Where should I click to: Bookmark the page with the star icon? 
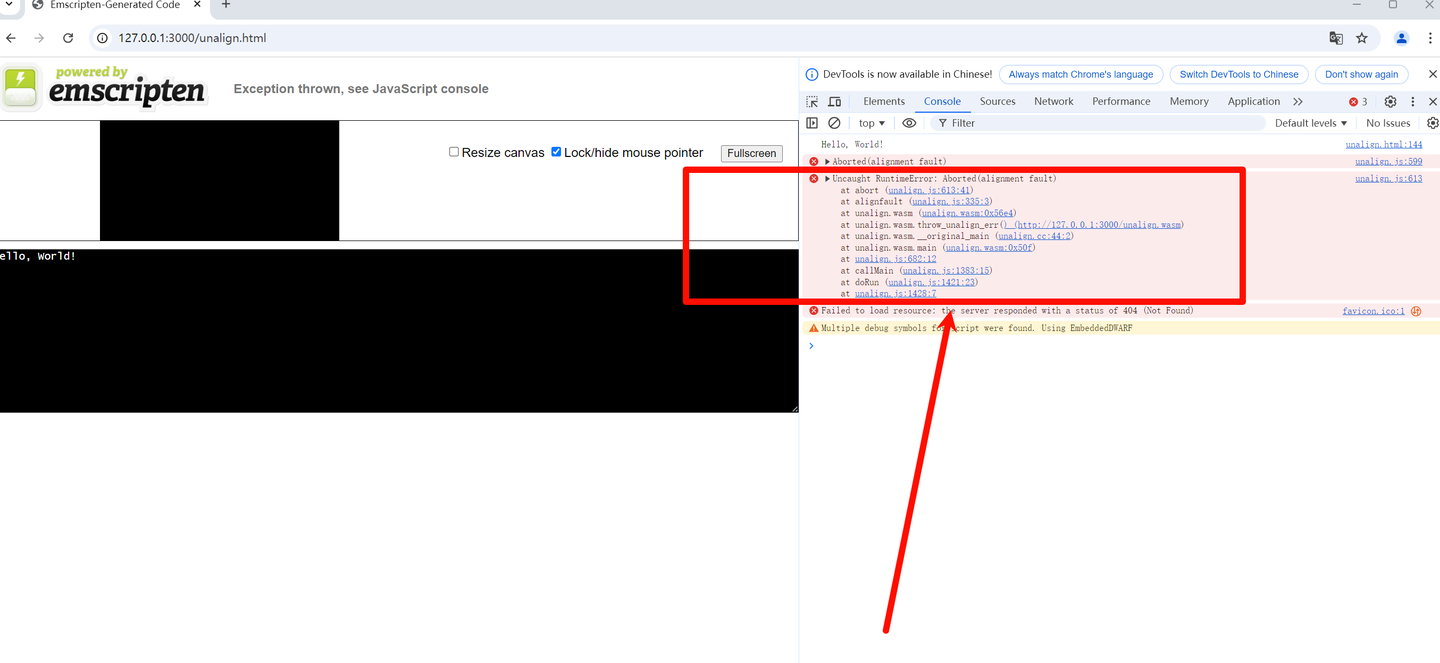click(x=1362, y=37)
